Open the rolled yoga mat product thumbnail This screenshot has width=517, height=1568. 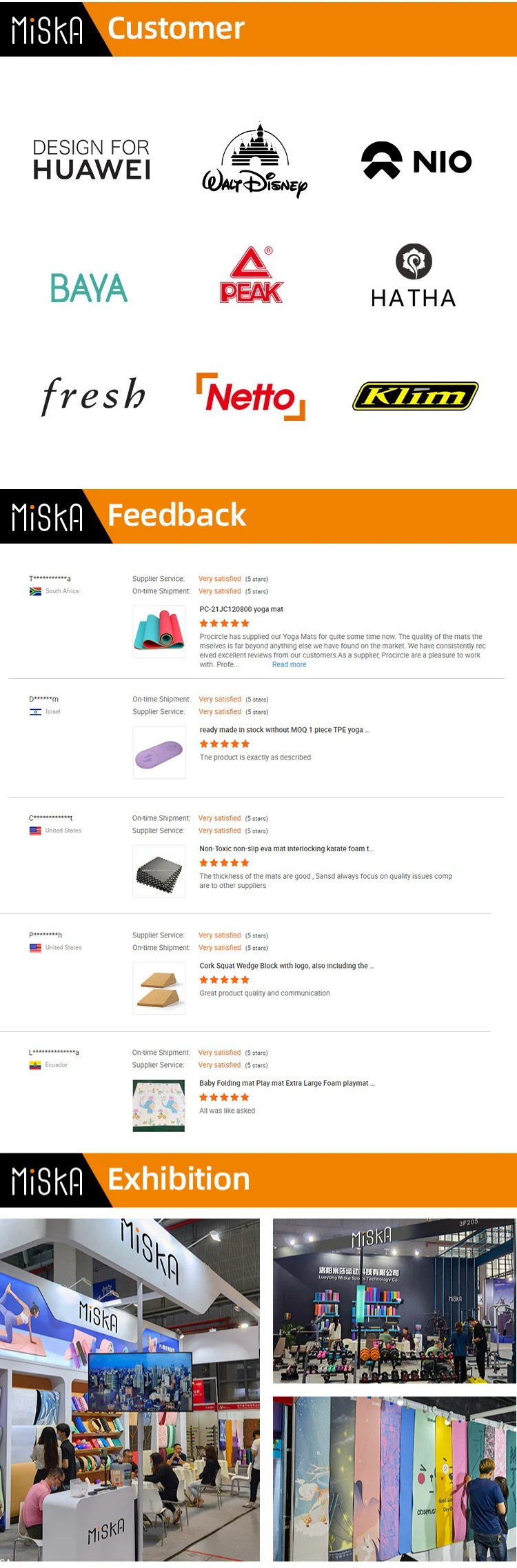point(159,631)
